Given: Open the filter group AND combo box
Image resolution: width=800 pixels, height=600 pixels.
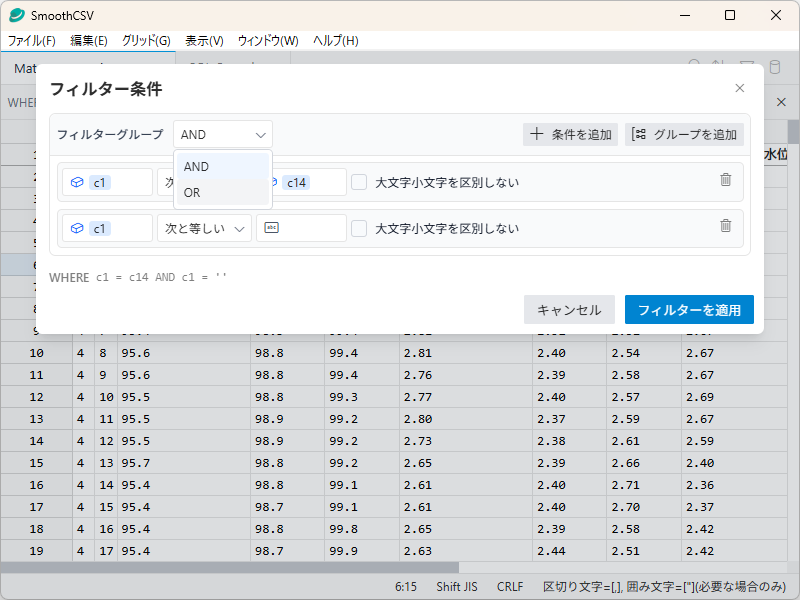Looking at the screenshot, I should pos(223,135).
